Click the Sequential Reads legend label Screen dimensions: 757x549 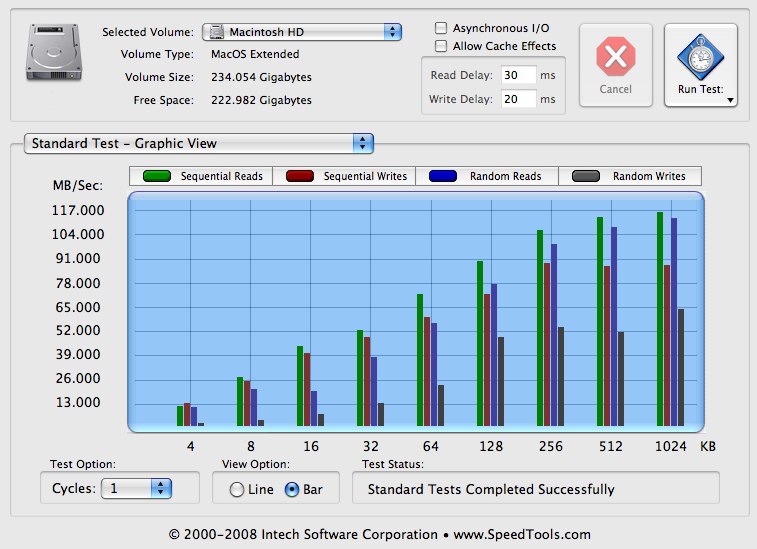tap(222, 176)
